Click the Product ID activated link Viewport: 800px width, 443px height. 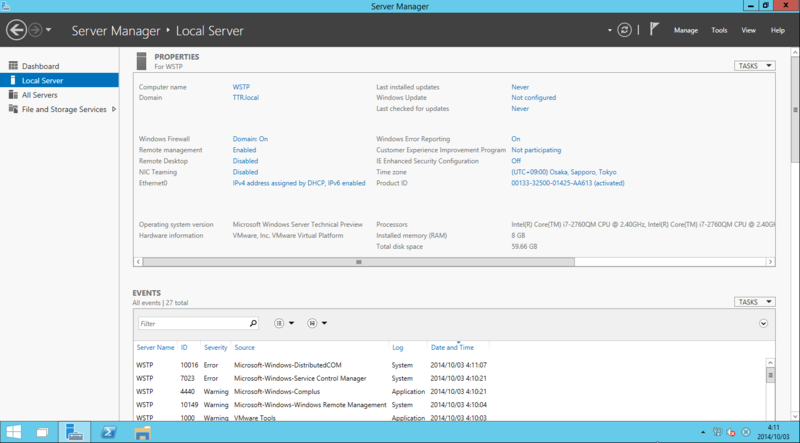(568, 183)
